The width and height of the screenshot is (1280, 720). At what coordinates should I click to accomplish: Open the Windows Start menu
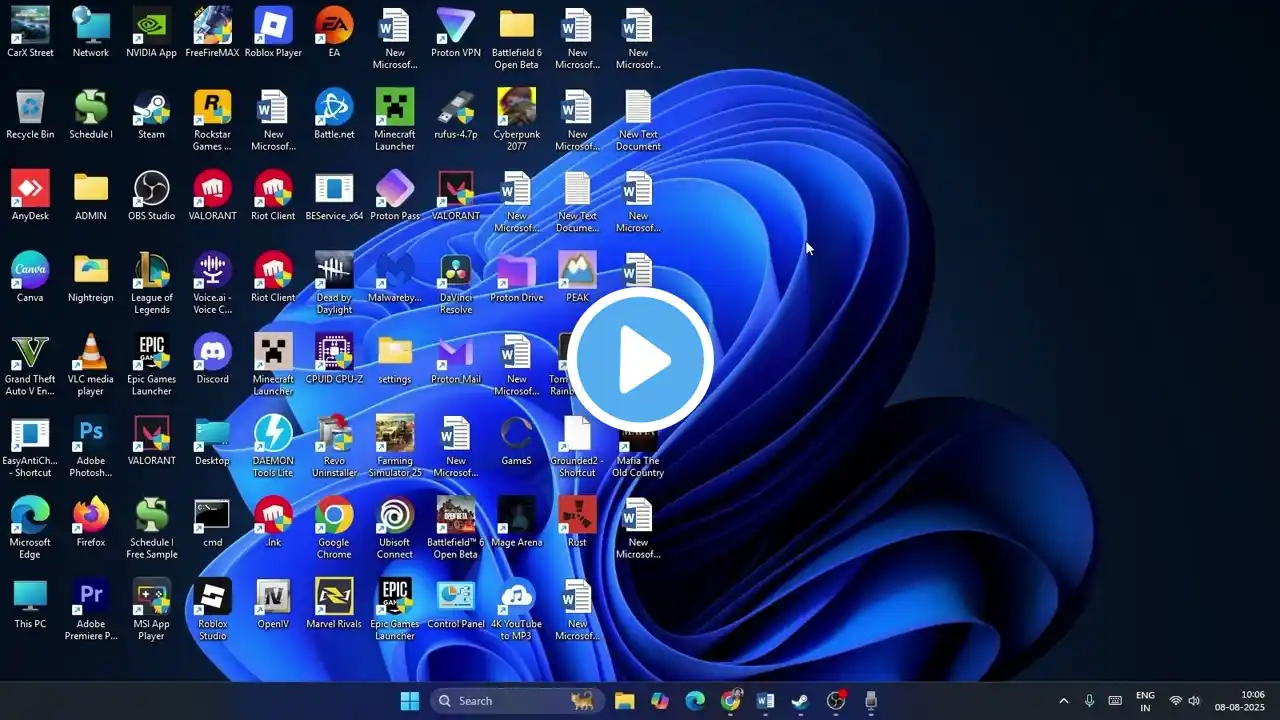click(x=410, y=701)
